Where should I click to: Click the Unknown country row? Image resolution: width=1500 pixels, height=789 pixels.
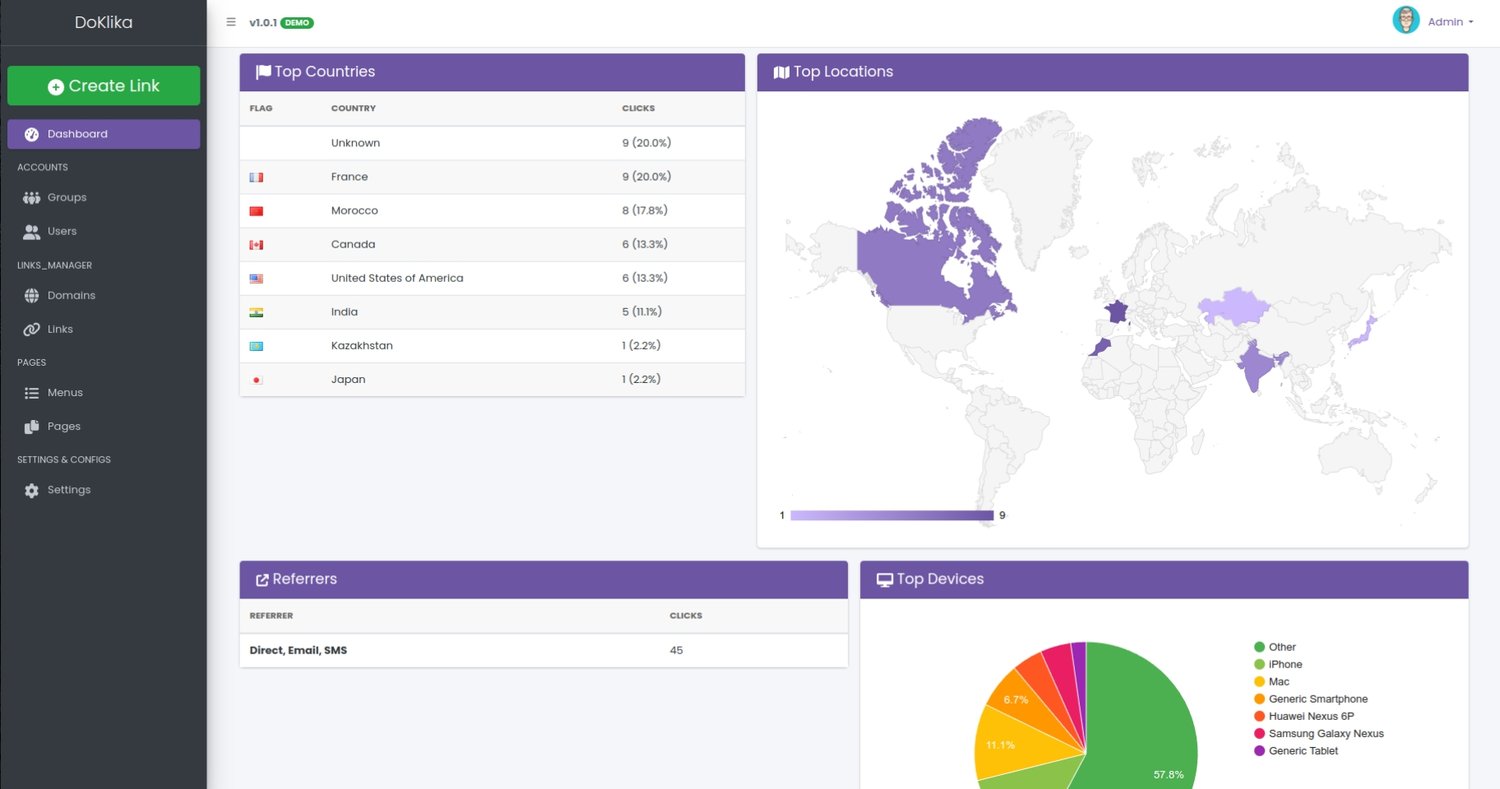point(492,143)
